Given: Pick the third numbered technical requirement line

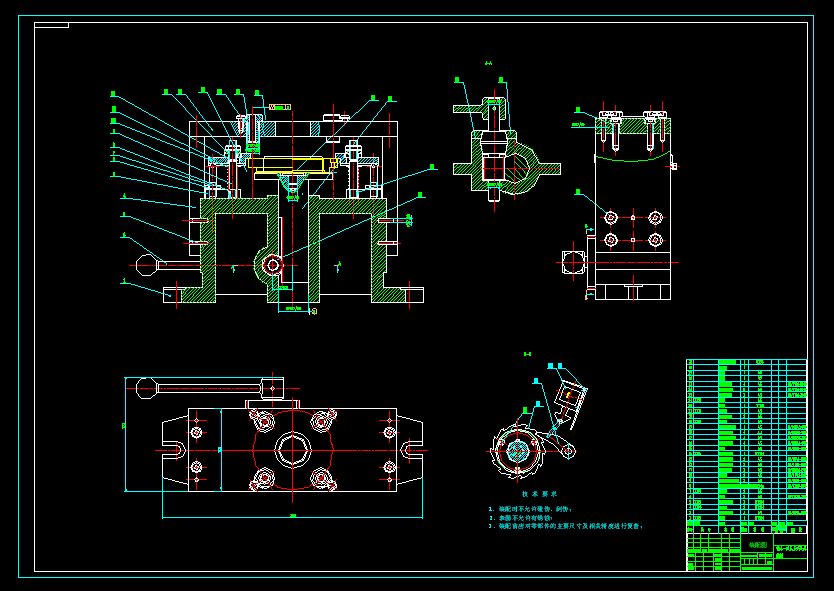Looking at the screenshot, I should 566,526.
